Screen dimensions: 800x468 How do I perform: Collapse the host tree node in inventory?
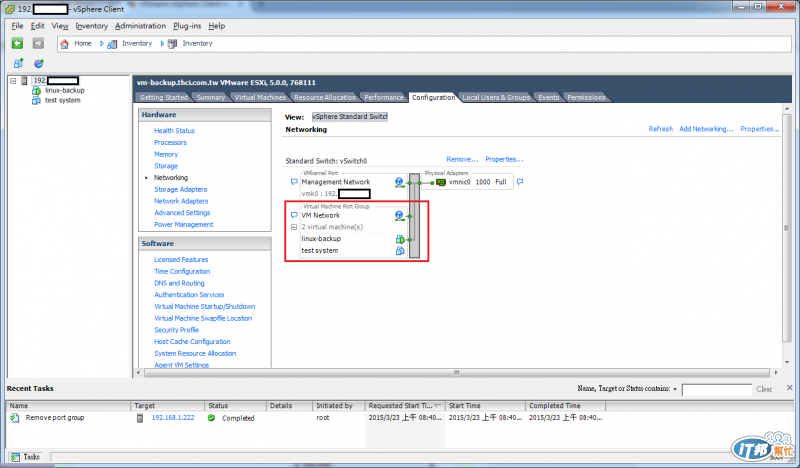pyautogui.click(x=13, y=81)
